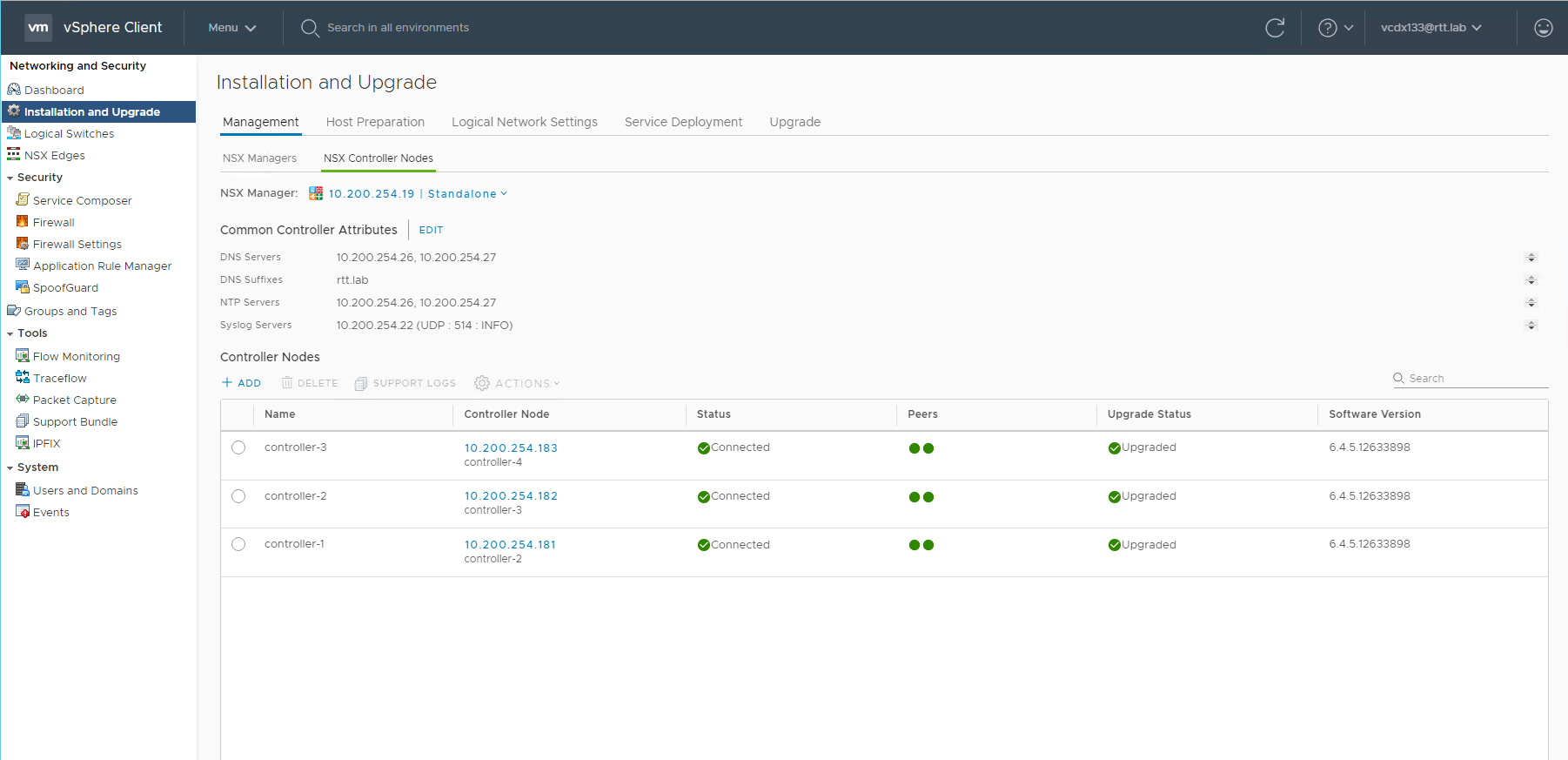Viewport: 1568px width, 760px height.
Task: Select the controller-2 radio button
Action: tap(238, 496)
